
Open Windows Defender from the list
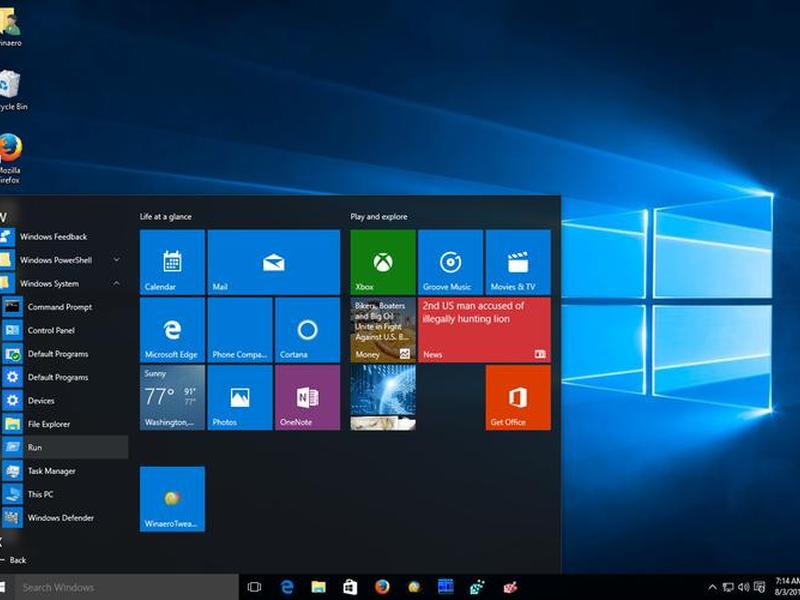tap(64, 517)
